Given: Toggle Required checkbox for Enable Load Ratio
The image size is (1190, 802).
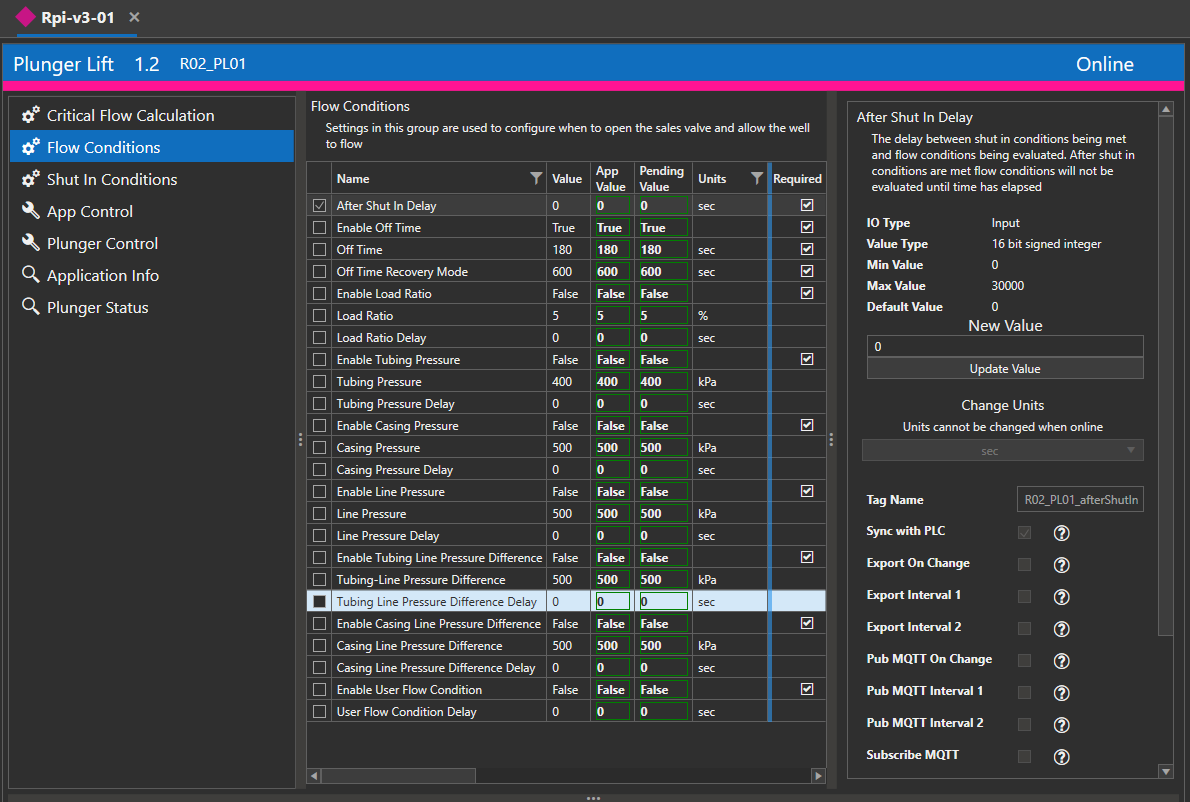Looking at the screenshot, I should [x=807, y=294].
